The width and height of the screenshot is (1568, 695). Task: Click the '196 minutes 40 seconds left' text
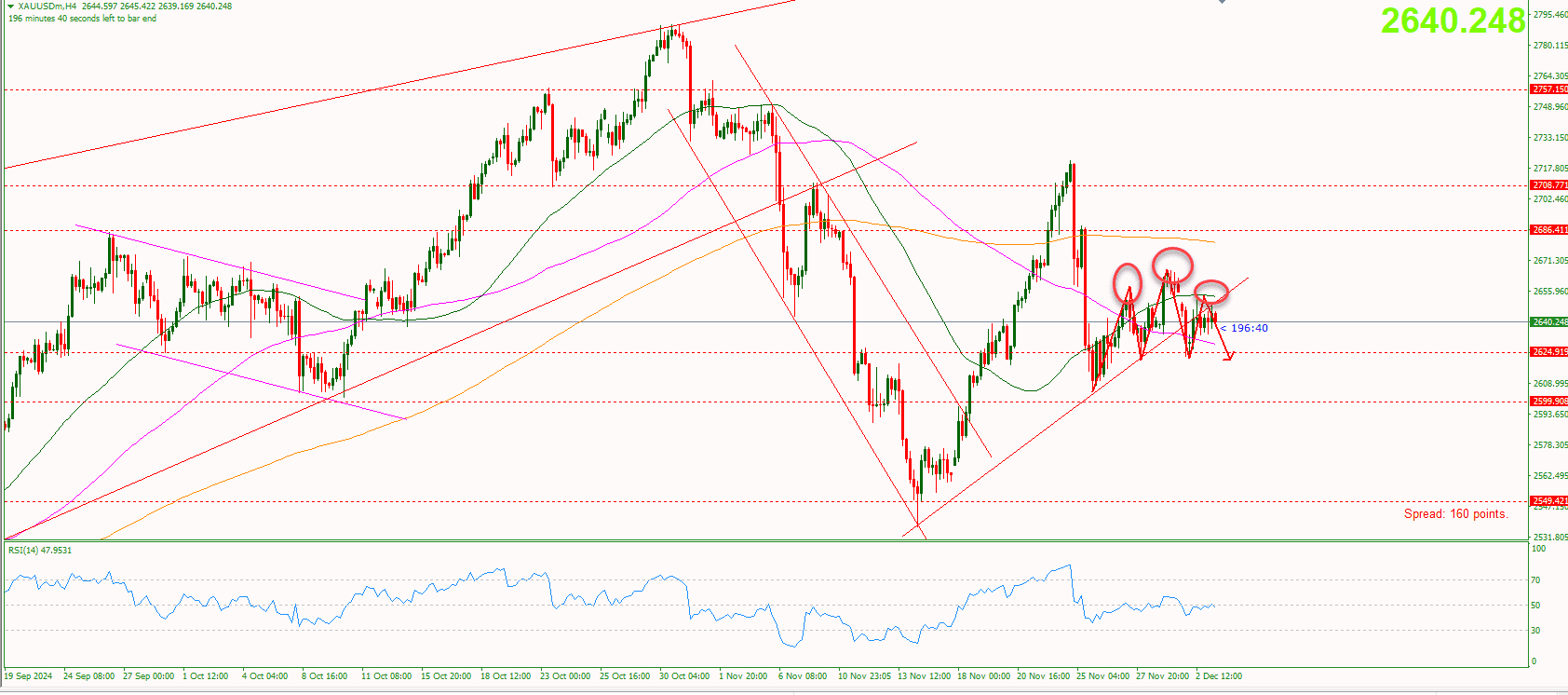pyautogui.click(x=82, y=19)
